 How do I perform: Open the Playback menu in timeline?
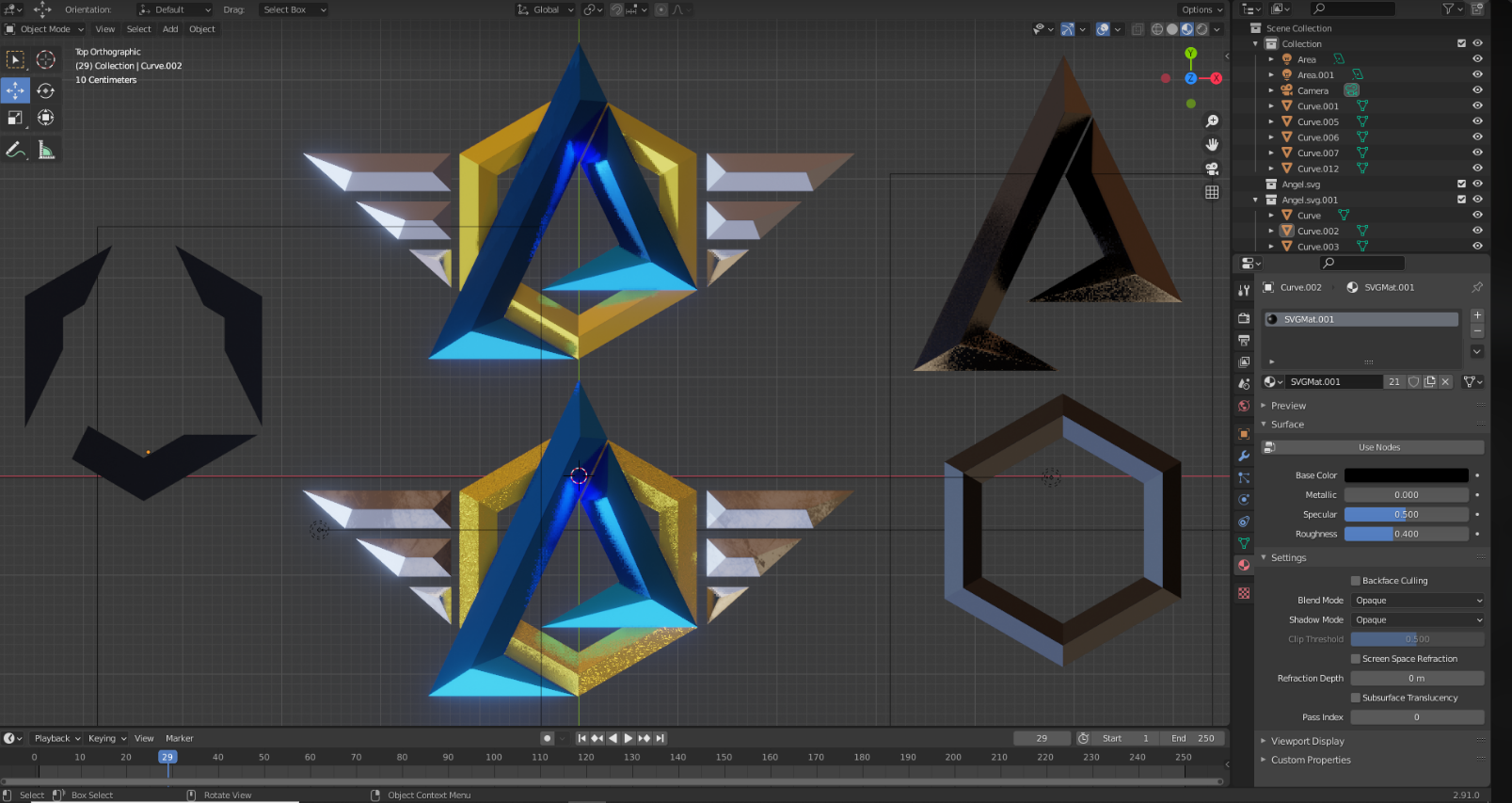pyautogui.click(x=56, y=738)
